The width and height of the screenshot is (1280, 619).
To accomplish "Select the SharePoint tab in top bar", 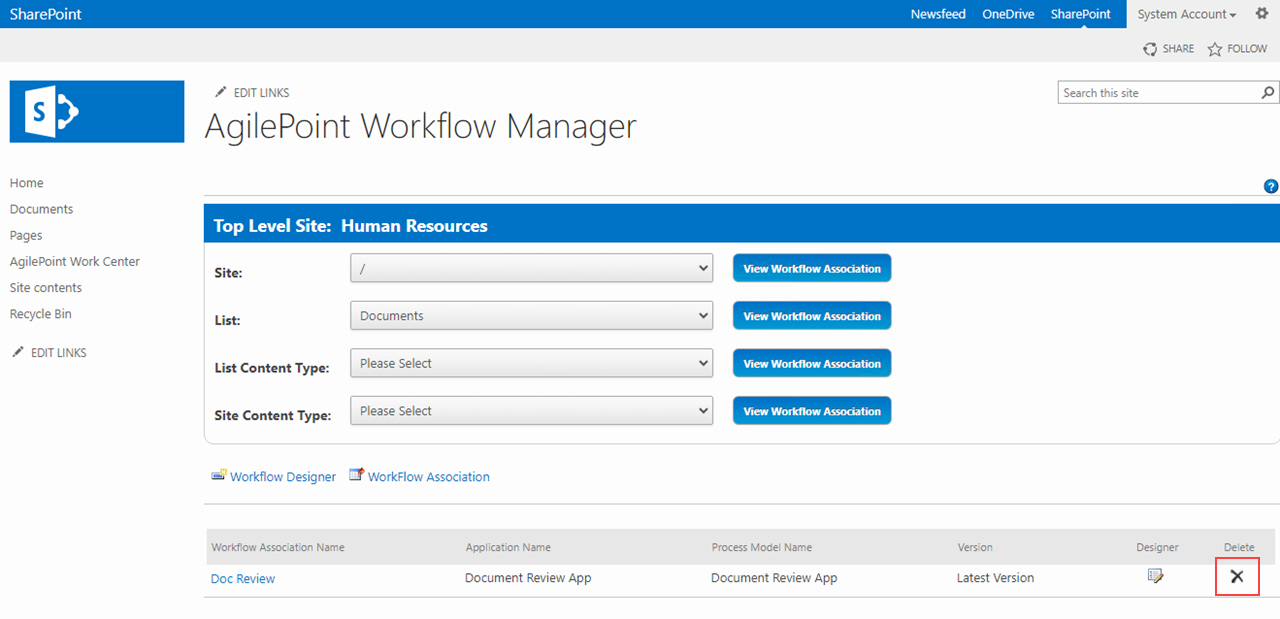I will point(1080,14).
